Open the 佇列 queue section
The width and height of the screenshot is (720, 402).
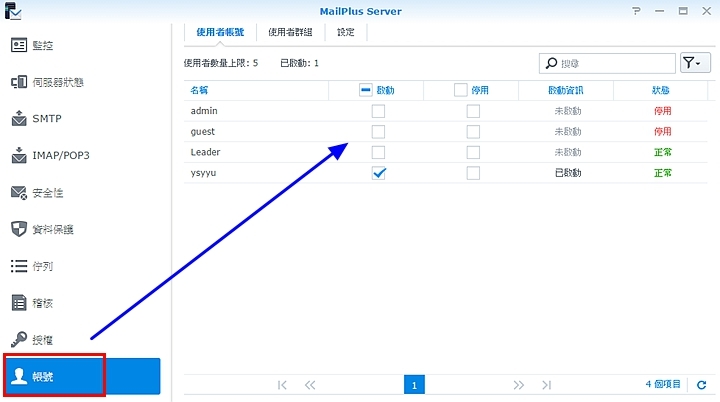32,266
